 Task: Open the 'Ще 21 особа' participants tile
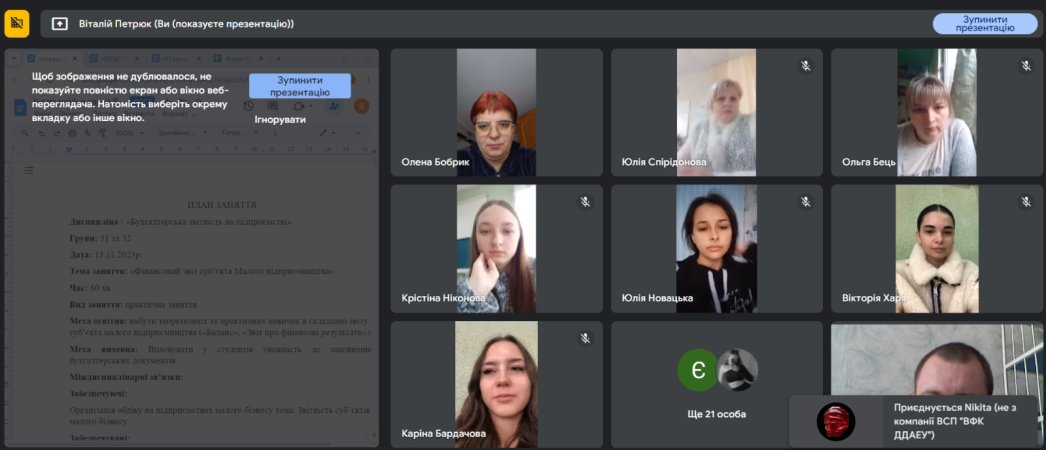[x=716, y=384]
